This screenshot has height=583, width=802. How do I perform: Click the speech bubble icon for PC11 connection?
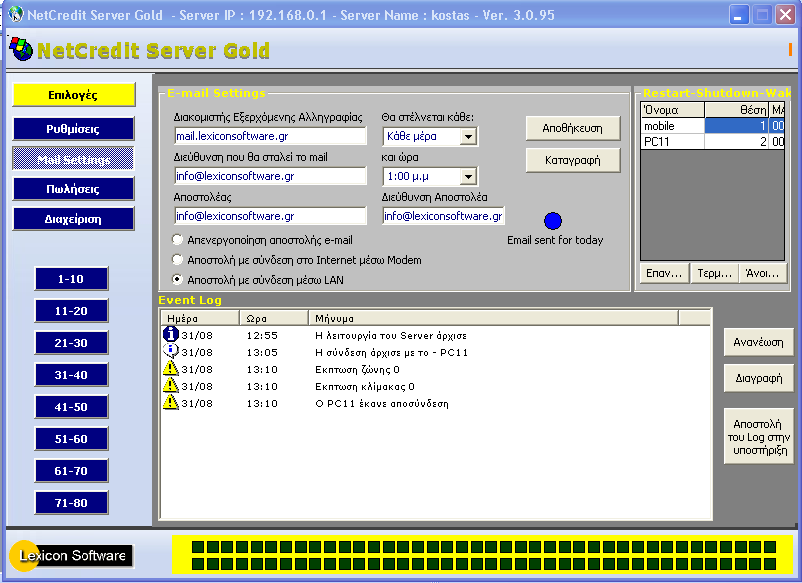(x=170, y=351)
